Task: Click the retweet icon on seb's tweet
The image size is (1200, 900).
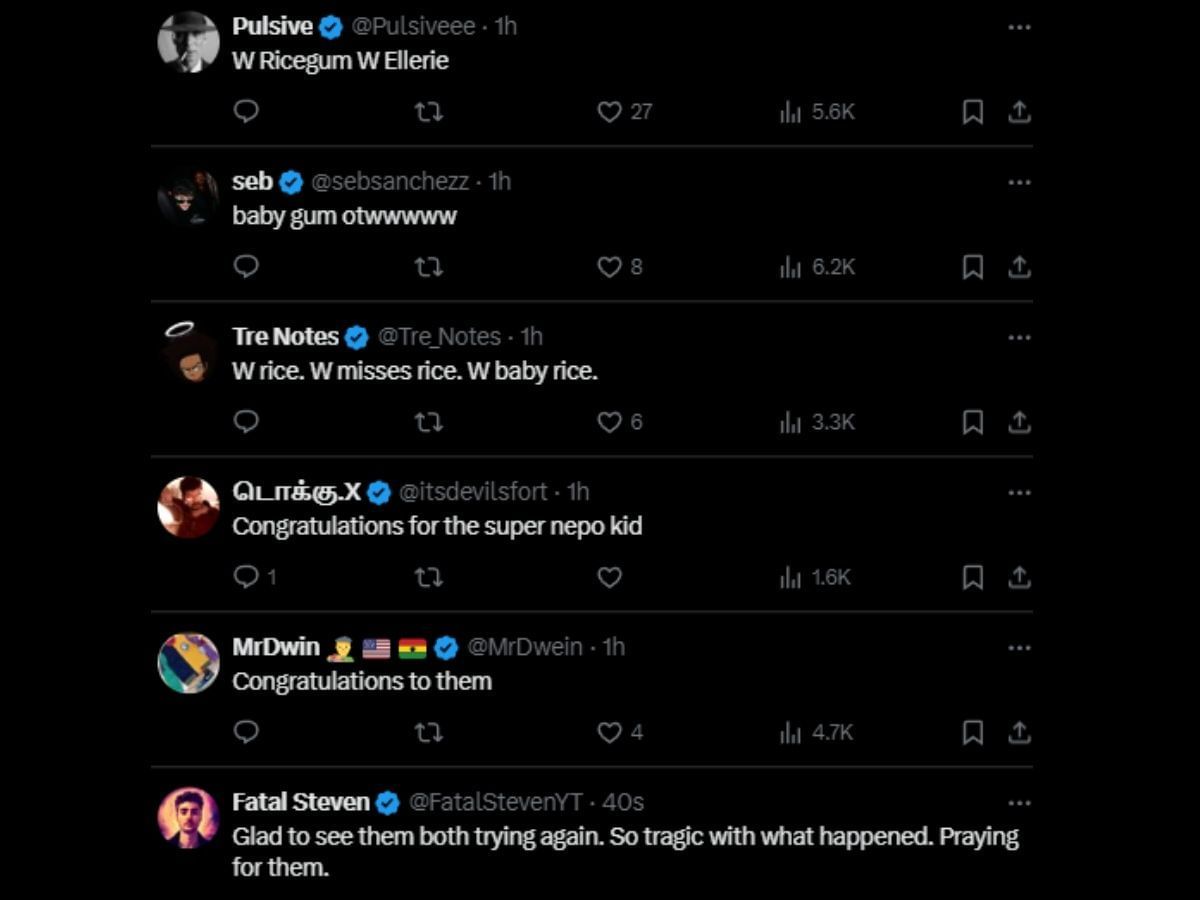Action: (x=429, y=267)
